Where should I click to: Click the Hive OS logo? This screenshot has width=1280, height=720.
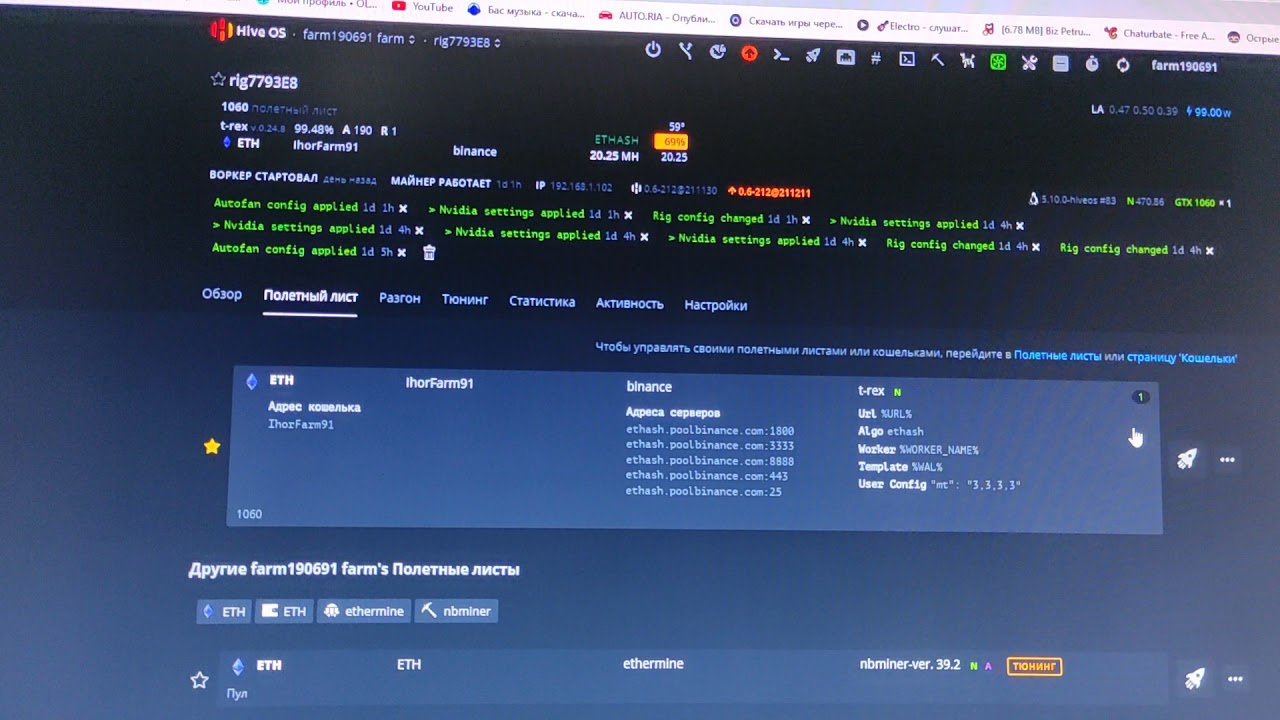[248, 32]
